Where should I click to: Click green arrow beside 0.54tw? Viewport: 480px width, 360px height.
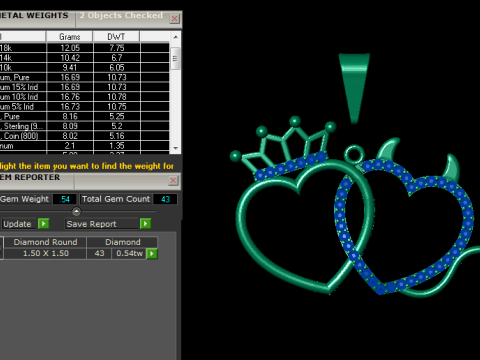pos(152,254)
